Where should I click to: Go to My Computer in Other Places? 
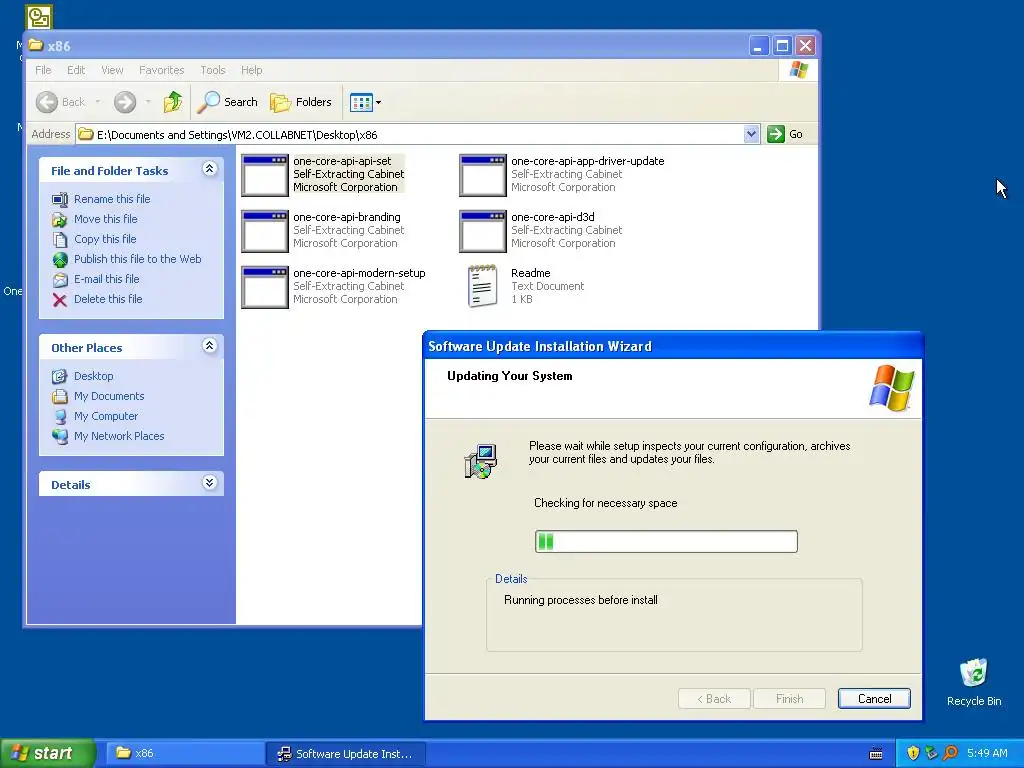click(x=106, y=416)
